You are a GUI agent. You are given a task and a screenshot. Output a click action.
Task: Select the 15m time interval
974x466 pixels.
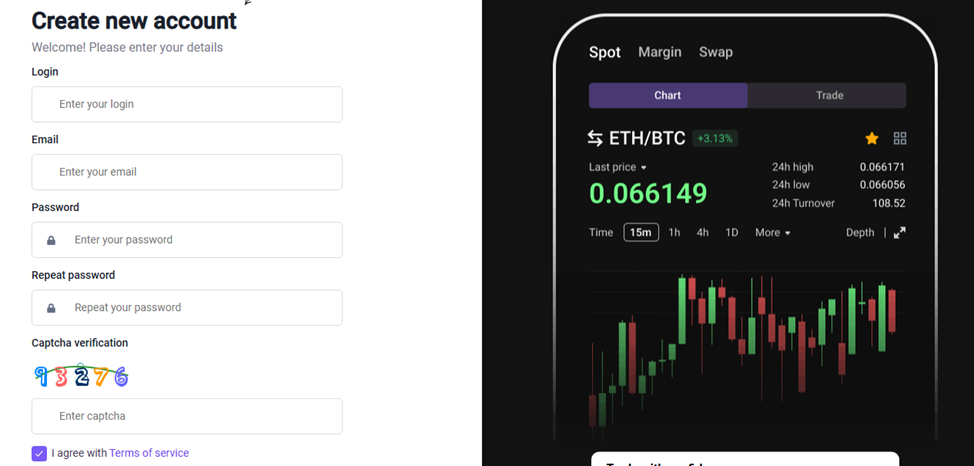coord(641,232)
